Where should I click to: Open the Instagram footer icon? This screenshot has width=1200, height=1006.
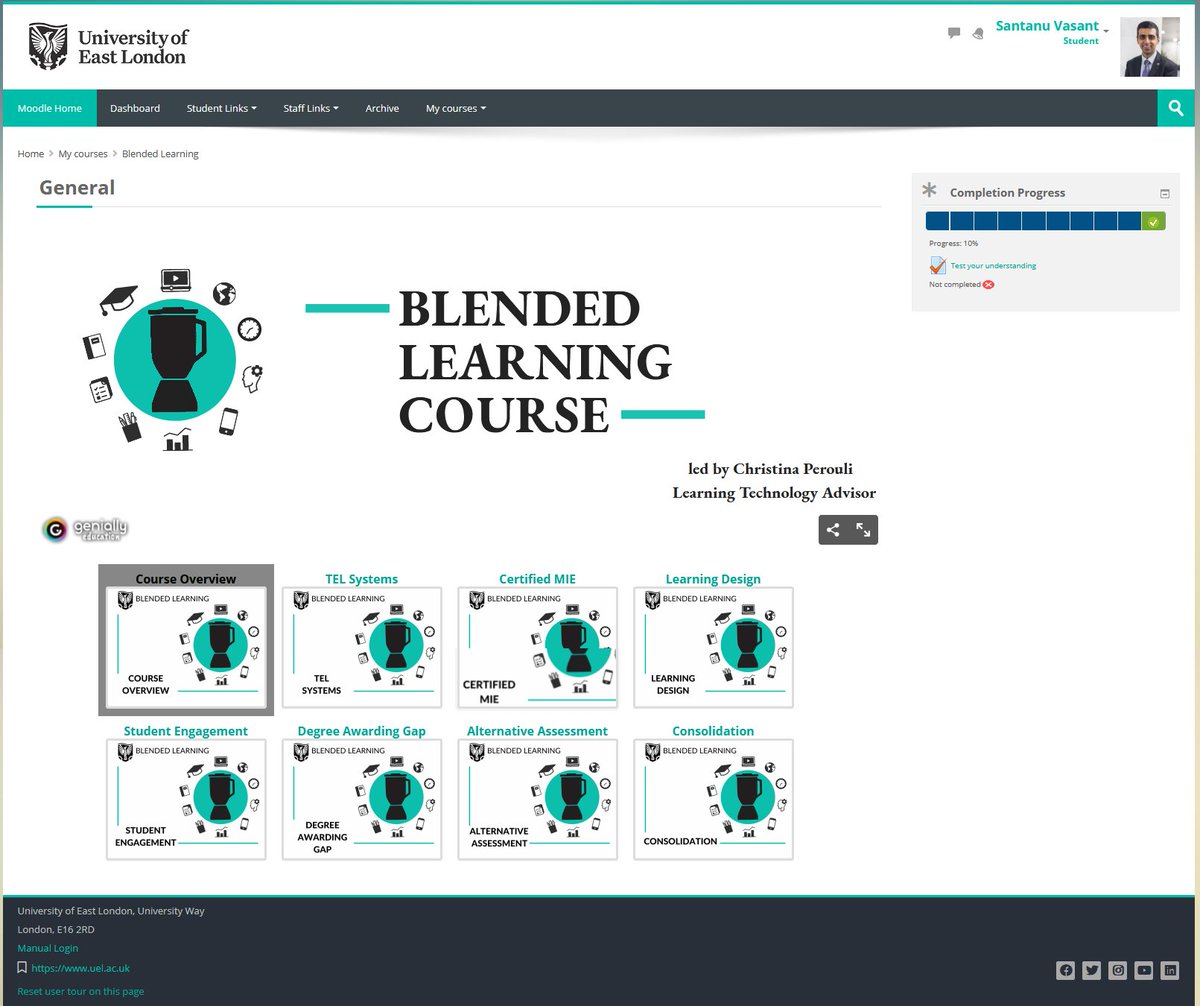tap(1118, 970)
